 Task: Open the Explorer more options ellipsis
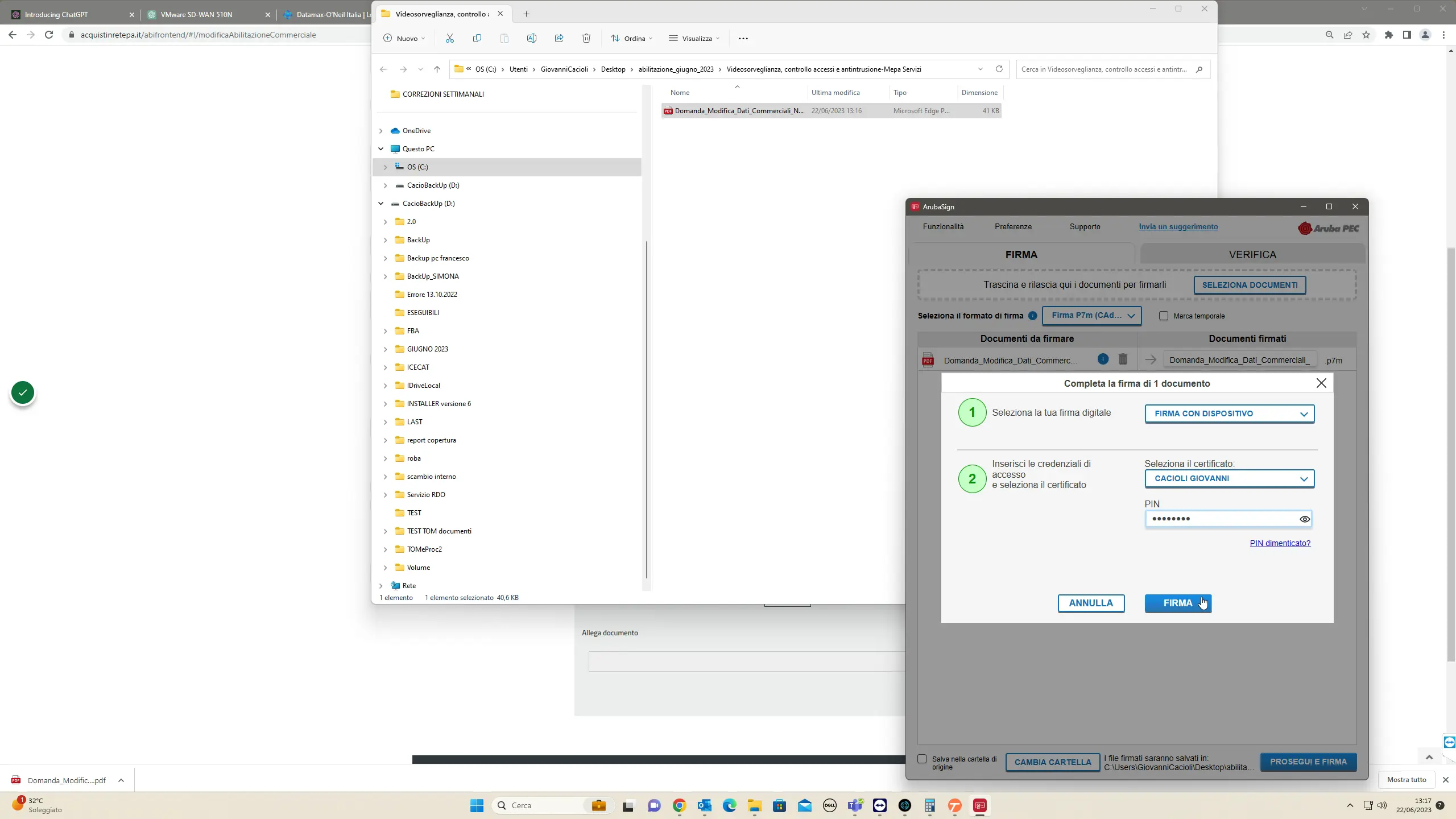(743, 38)
